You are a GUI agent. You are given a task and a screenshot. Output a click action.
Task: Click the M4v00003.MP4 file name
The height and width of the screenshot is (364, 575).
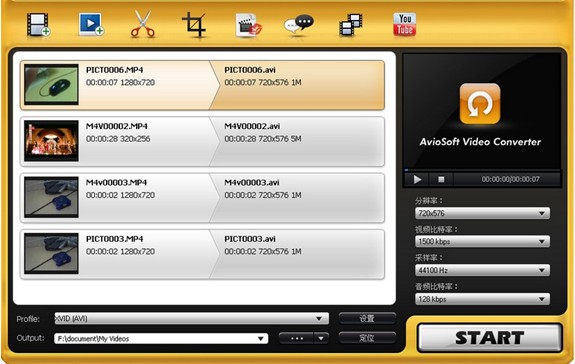(116, 183)
